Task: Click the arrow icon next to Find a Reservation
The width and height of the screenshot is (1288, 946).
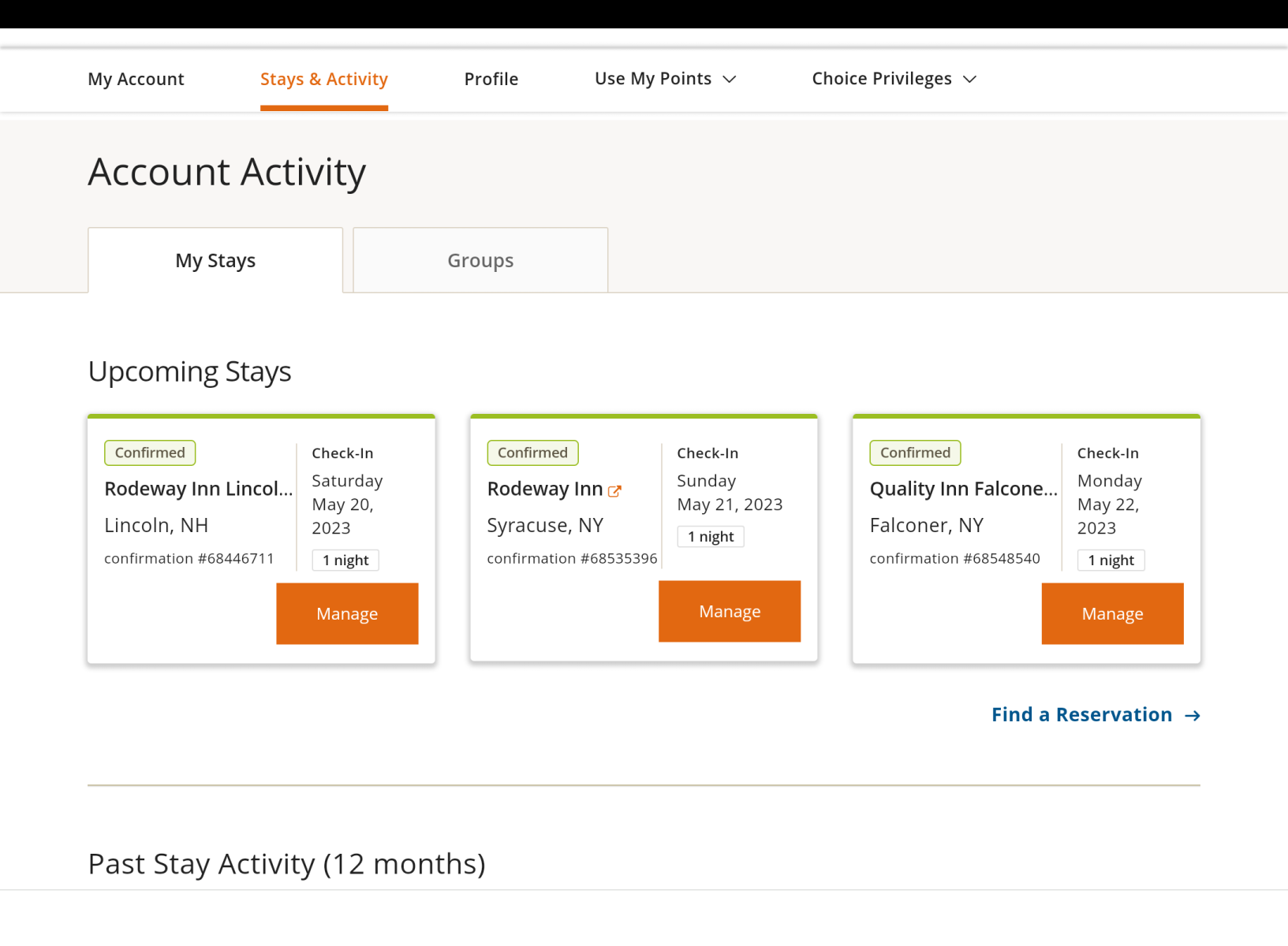Action: [x=1192, y=716]
